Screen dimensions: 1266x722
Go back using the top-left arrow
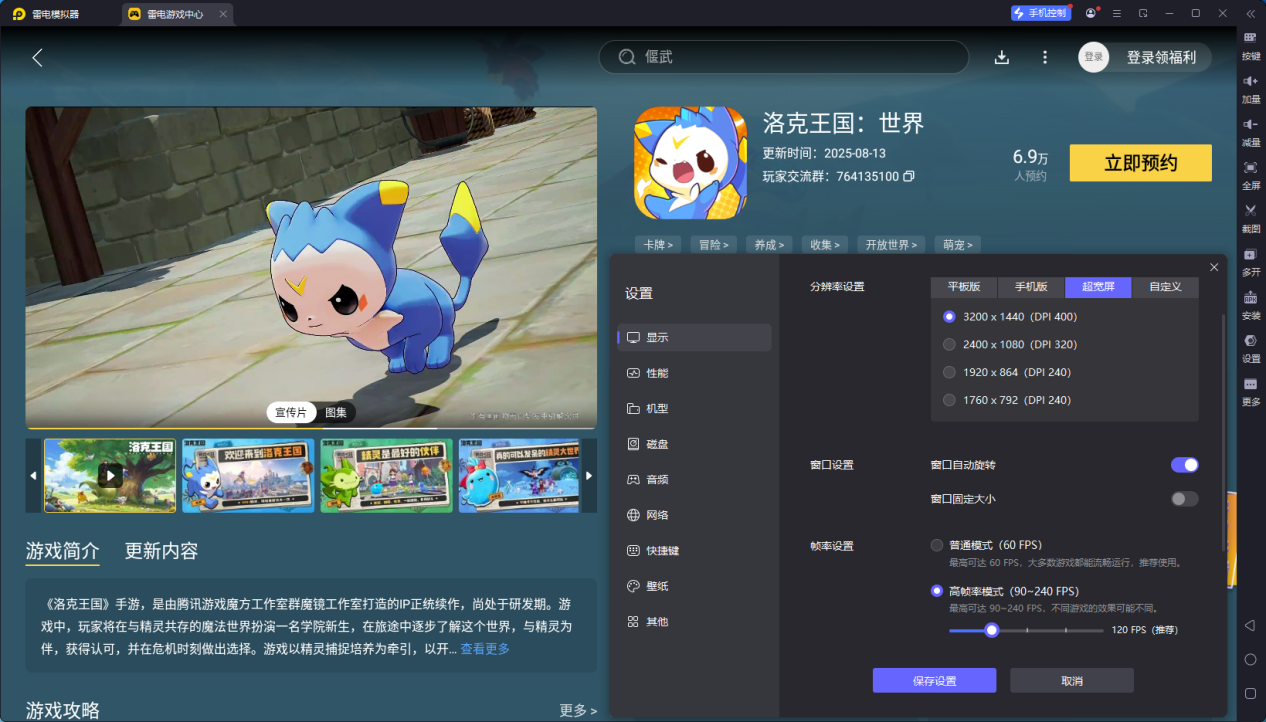pyautogui.click(x=38, y=58)
